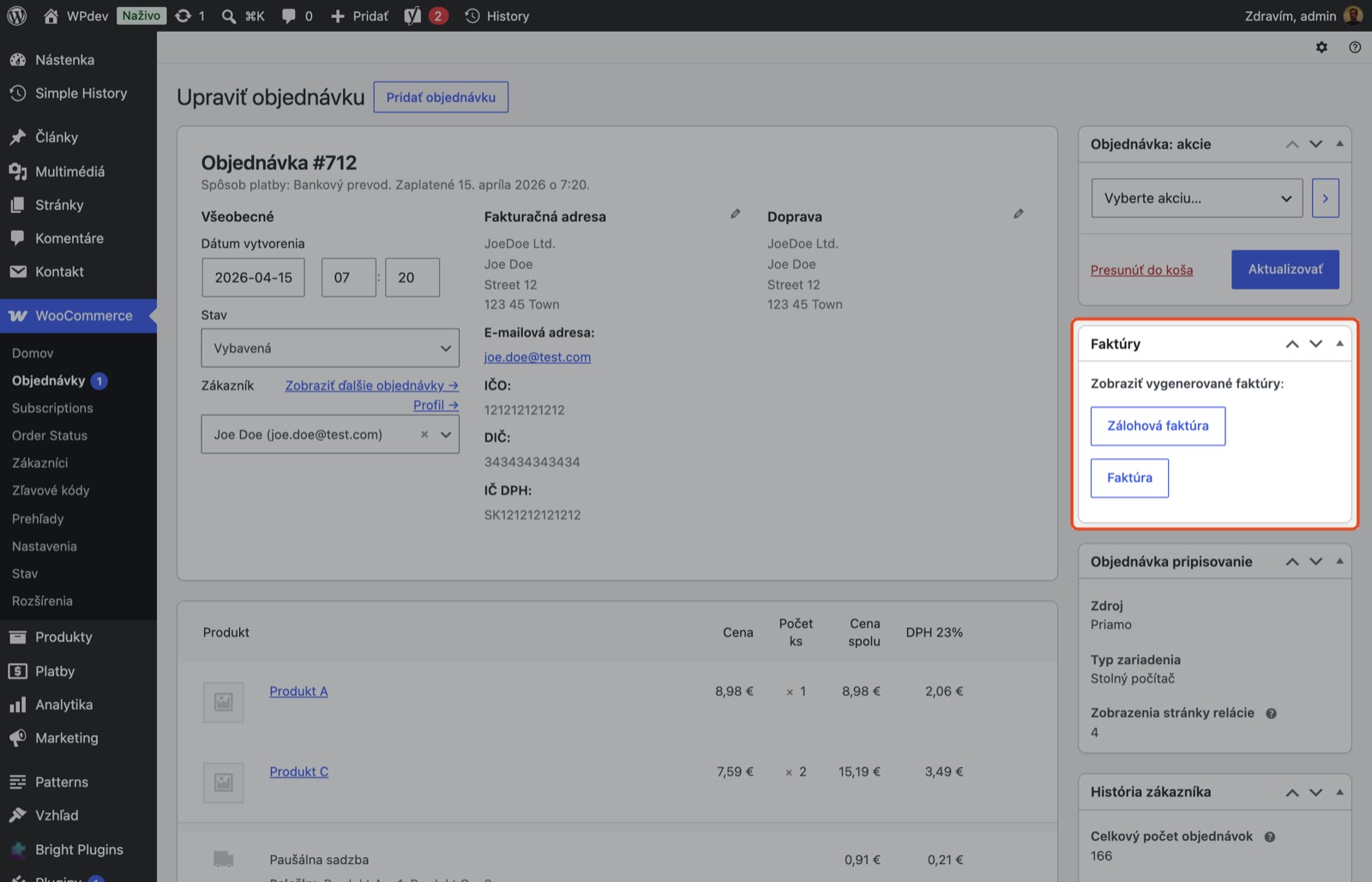The image size is (1372, 882).
Task: Click help icon beside Celkový počet objednávok
Action: coord(1269,837)
